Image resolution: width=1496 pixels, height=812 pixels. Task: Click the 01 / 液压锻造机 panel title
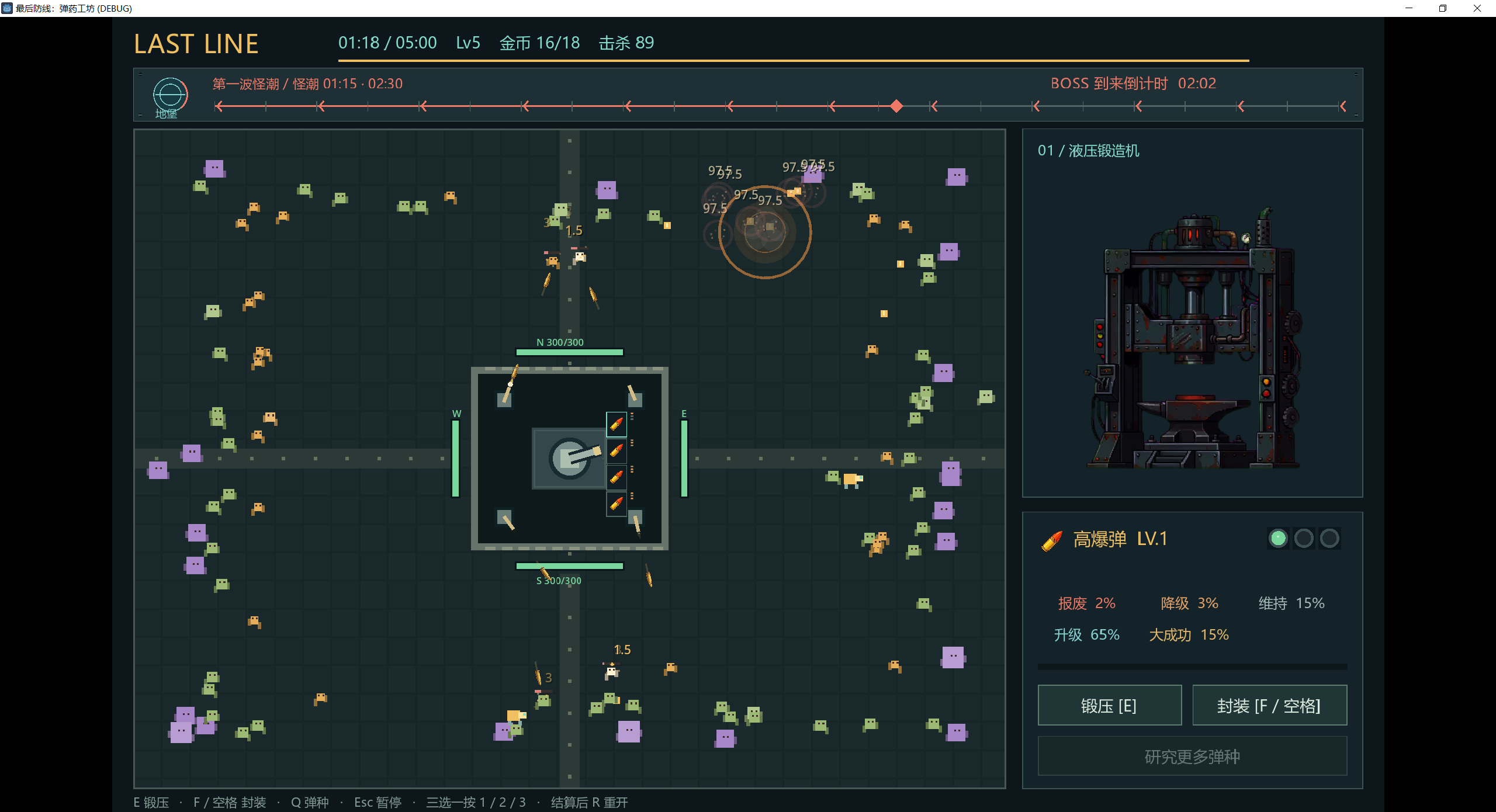coord(1088,151)
